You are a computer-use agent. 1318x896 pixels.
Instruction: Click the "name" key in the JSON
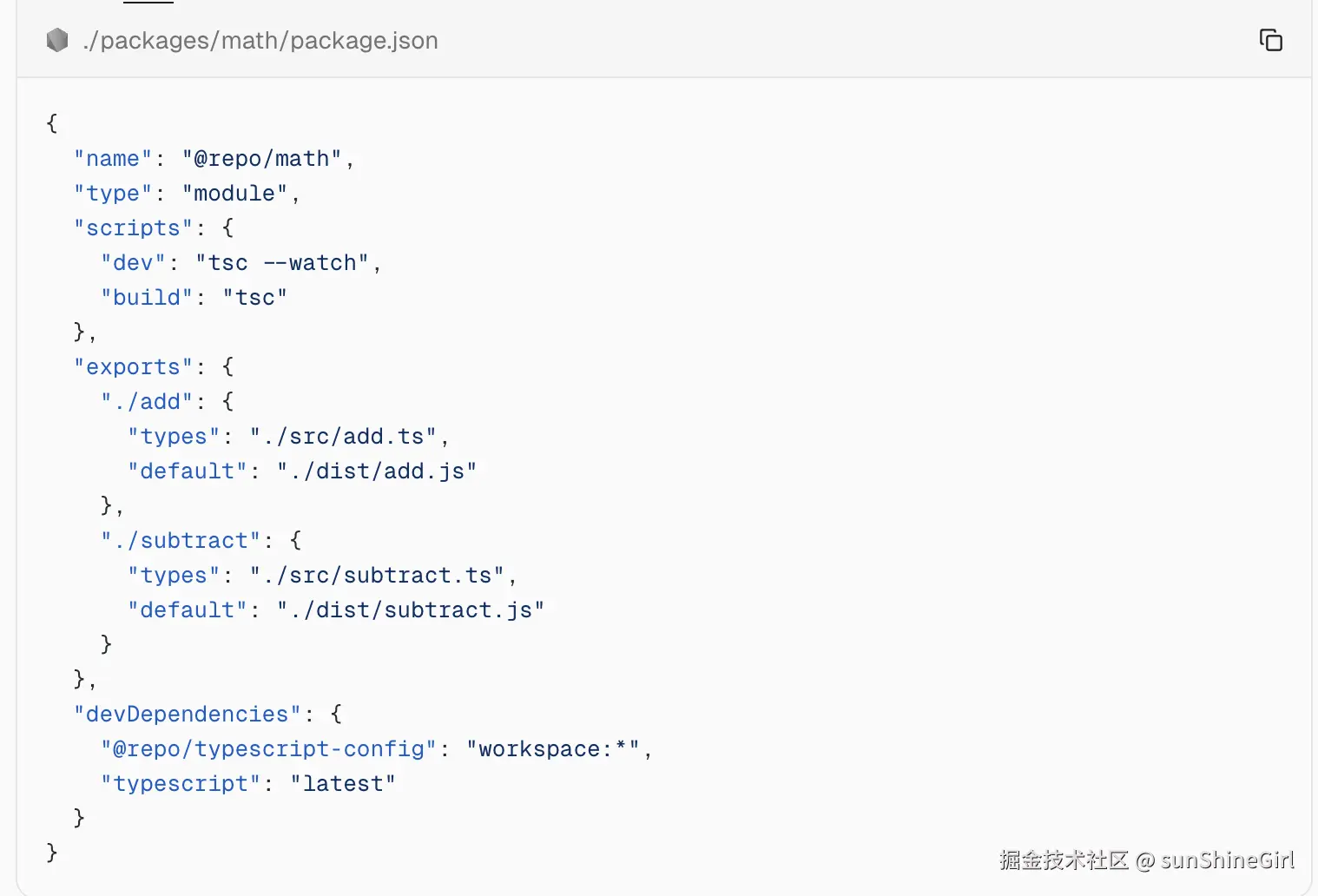(113, 159)
